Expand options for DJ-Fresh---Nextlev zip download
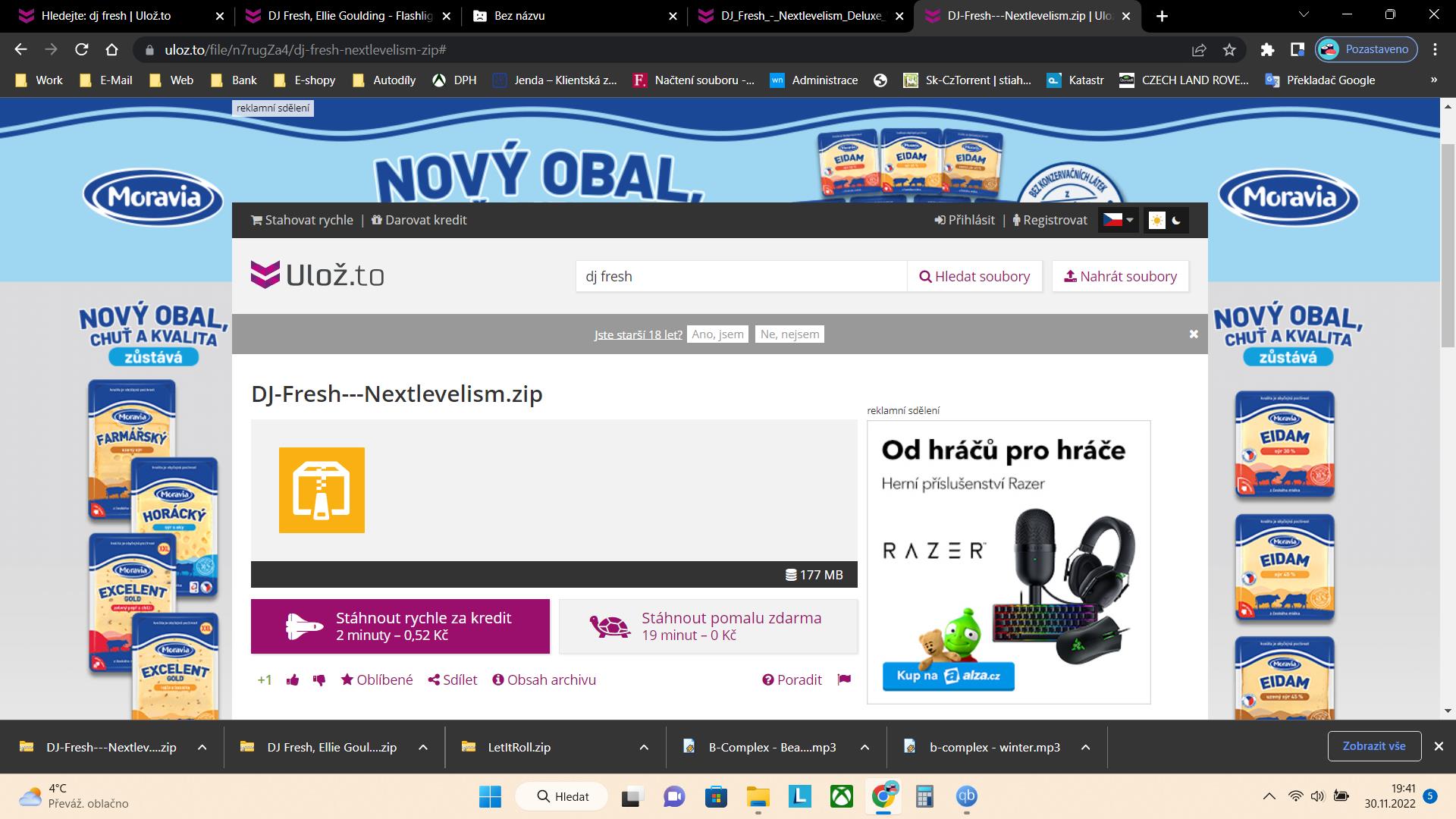This screenshot has height=819, width=1456. pyautogui.click(x=202, y=747)
